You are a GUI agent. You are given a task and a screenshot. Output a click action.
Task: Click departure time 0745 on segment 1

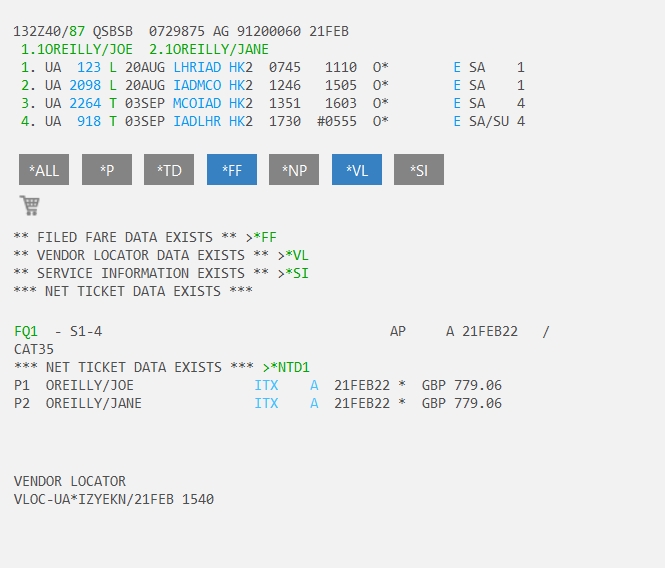pos(285,67)
